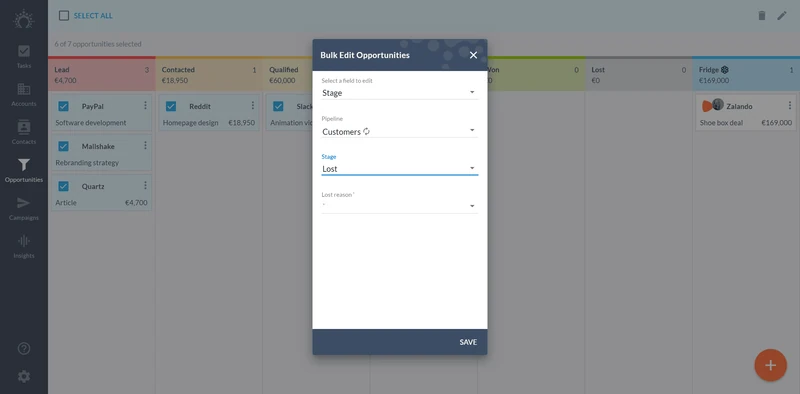800x394 pixels.
Task: Click the Fridge column header
Action: [x=746, y=75]
